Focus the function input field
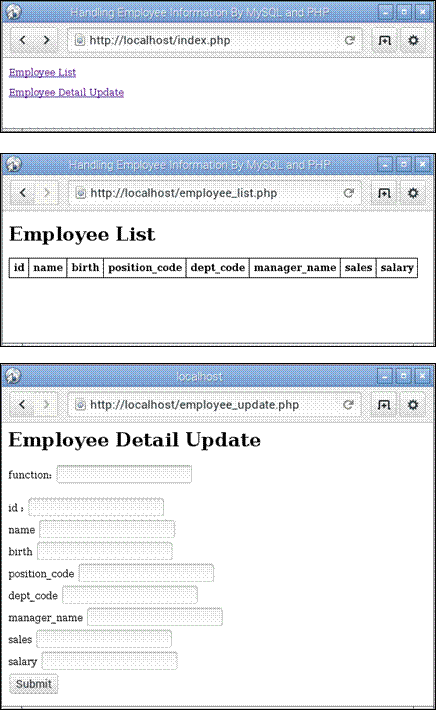The image size is (436, 710). [124, 474]
